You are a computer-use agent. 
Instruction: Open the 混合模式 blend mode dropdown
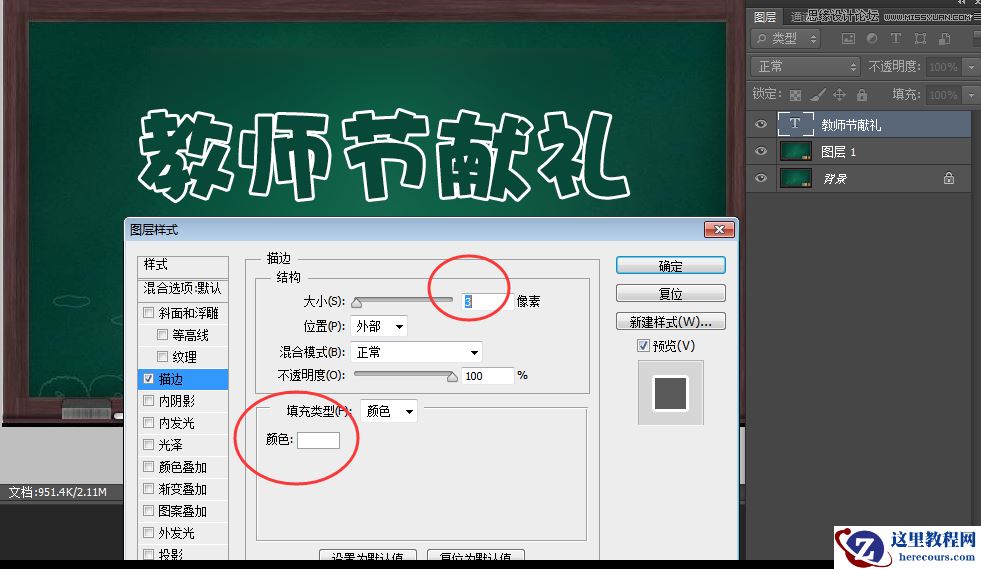[416, 352]
